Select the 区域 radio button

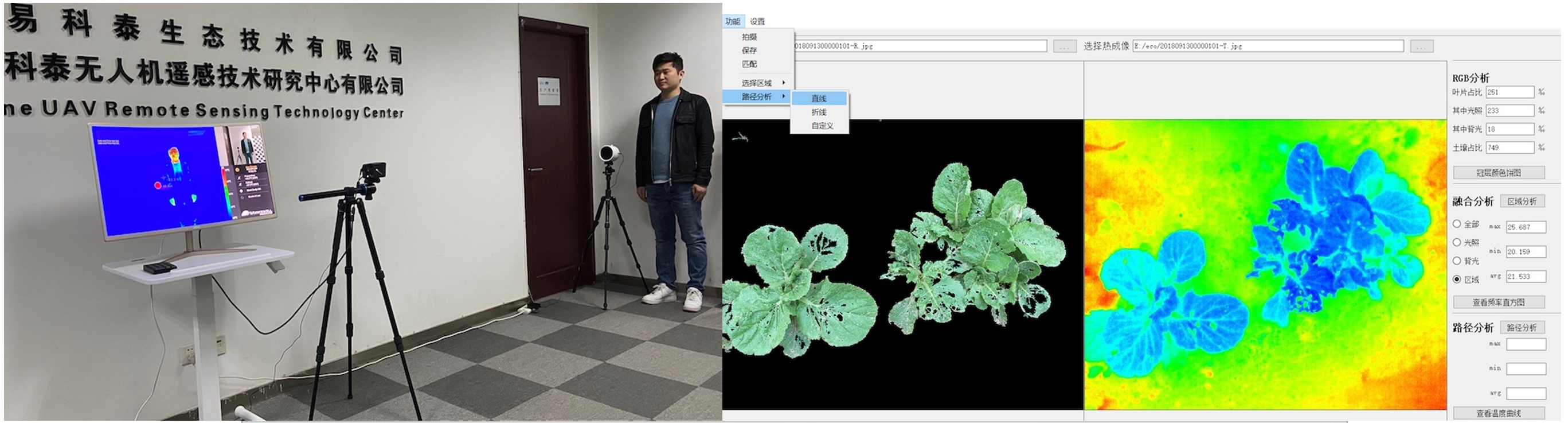point(1457,279)
